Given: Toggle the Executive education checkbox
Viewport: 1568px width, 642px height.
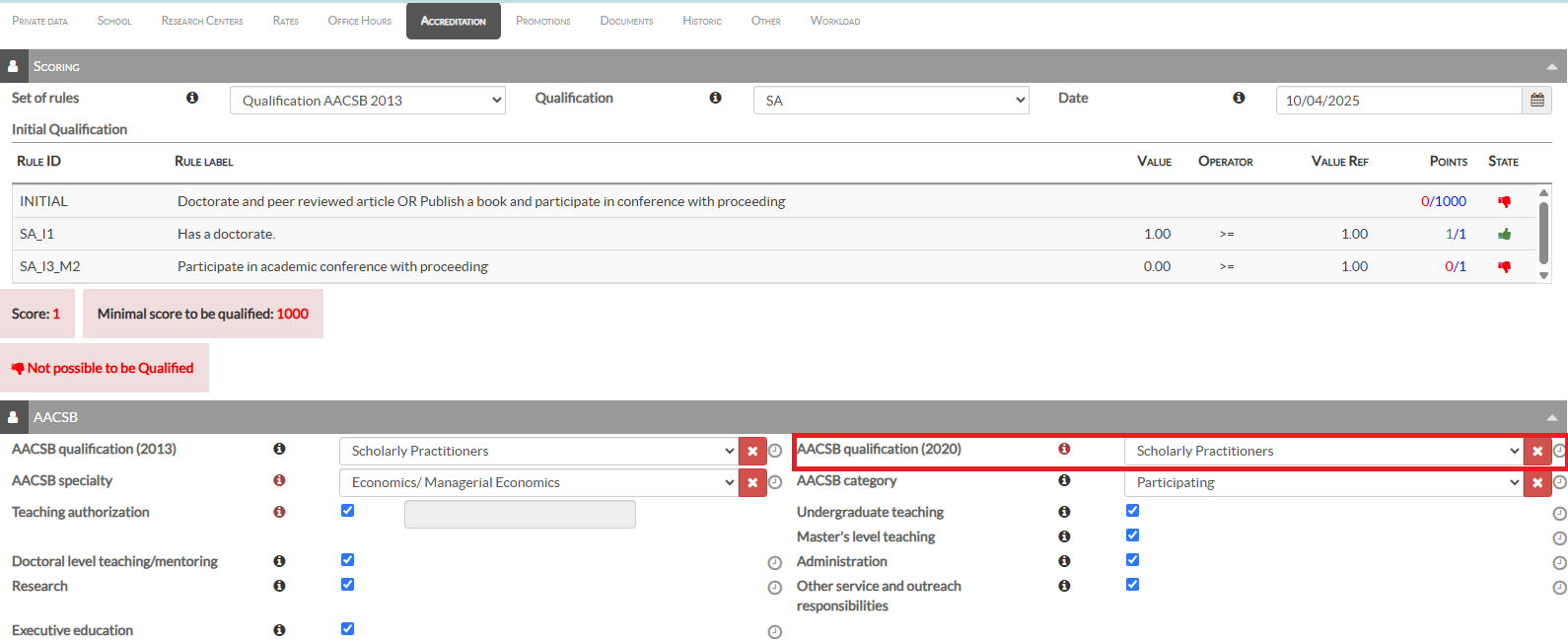Looking at the screenshot, I should pyautogui.click(x=347, y=629).
